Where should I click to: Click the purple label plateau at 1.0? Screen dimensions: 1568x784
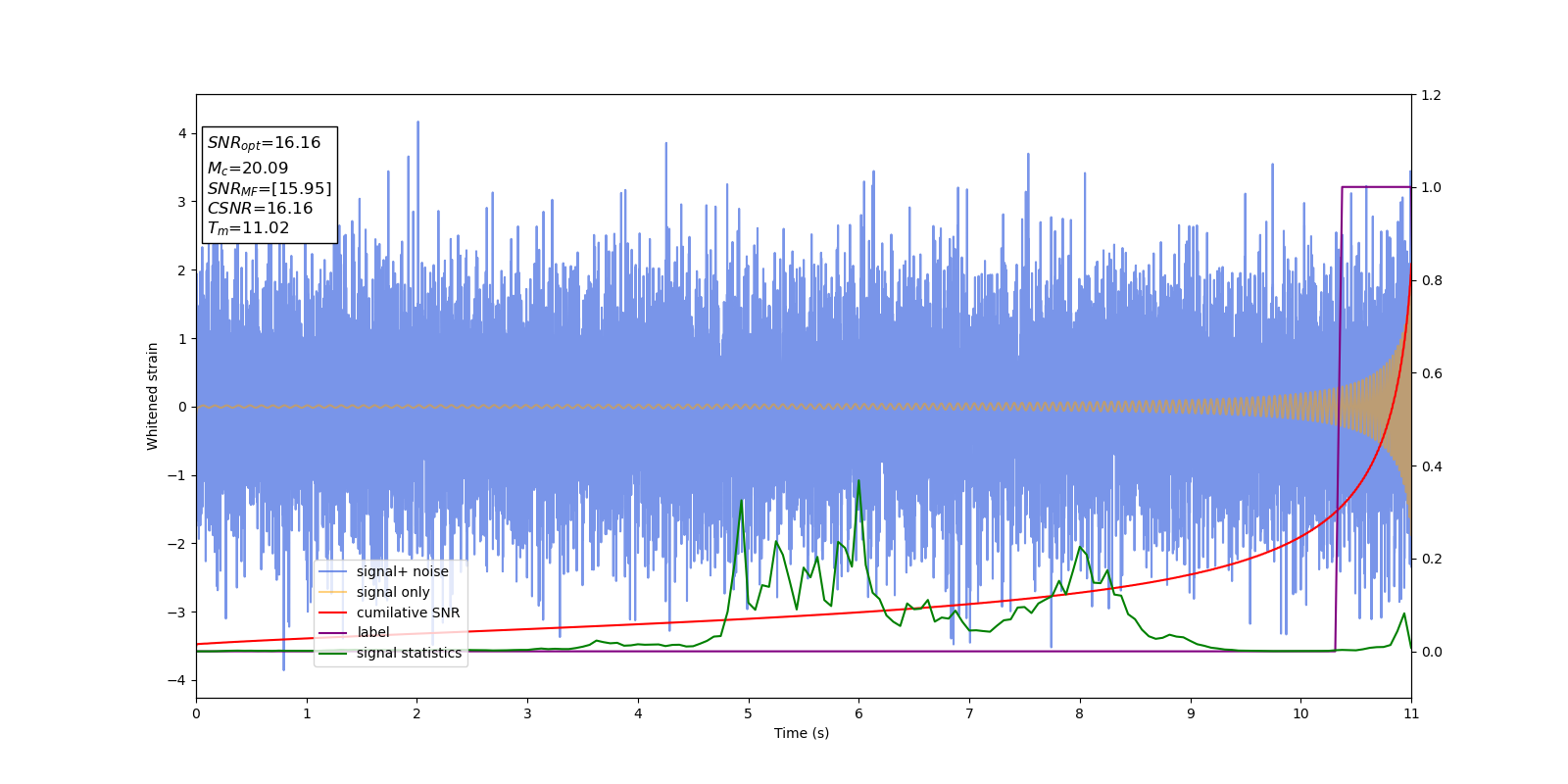point(1376,186)
